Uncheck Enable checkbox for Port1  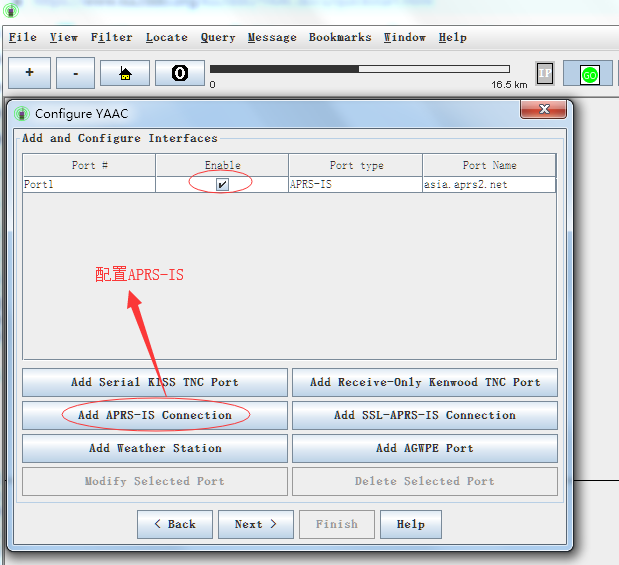(222, 185)
